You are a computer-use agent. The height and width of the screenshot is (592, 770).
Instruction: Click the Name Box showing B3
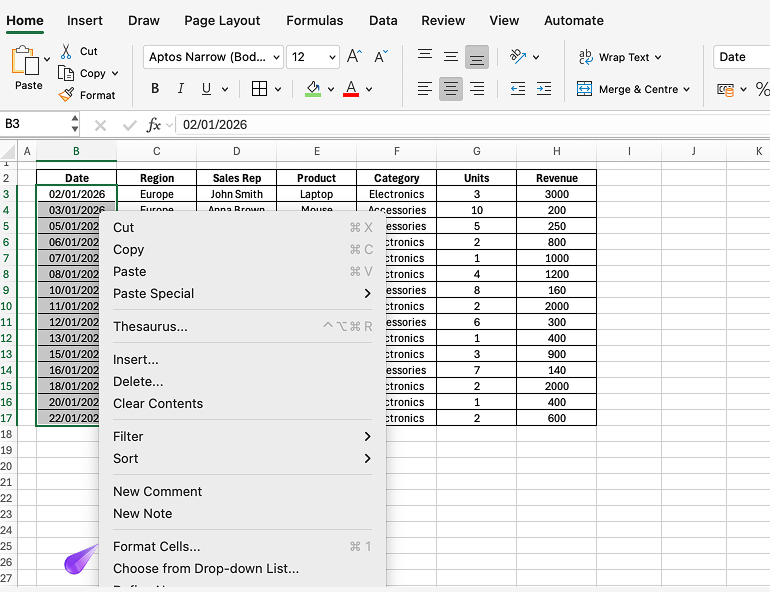pyautogui.click(x=35, y=125)
